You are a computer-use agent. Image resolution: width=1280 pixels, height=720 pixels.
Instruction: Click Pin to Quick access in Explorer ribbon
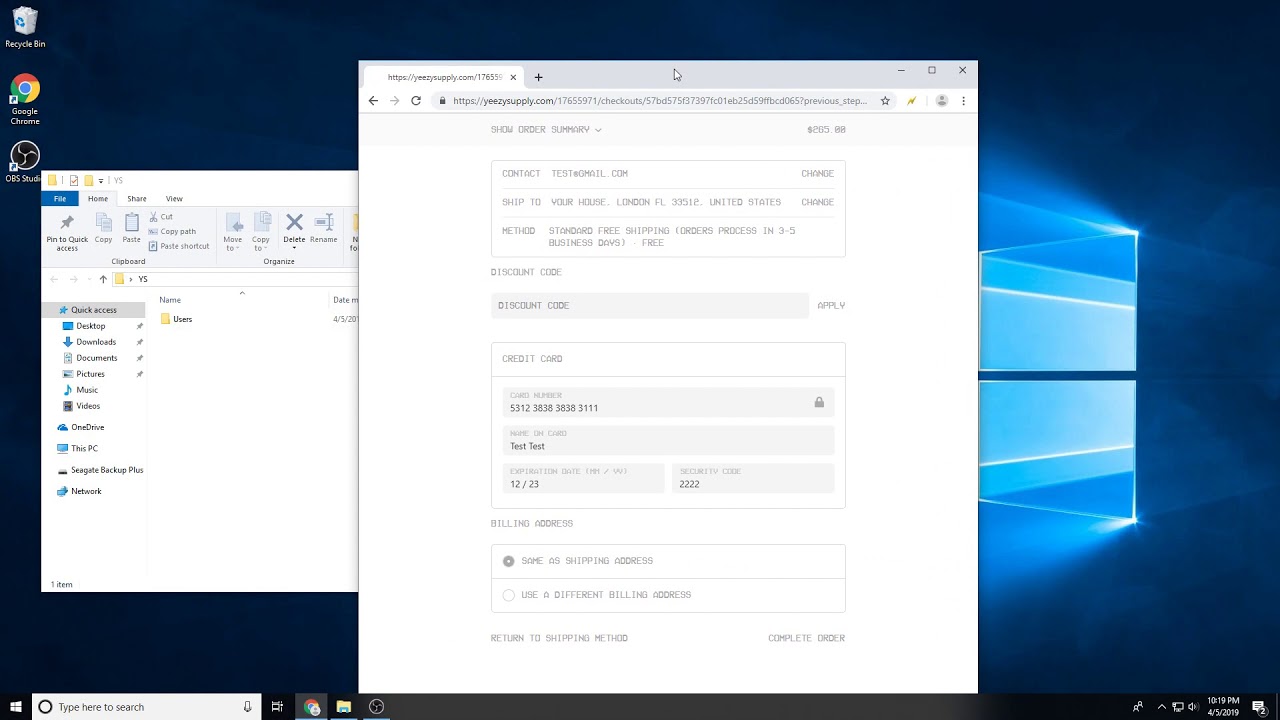(67, 231)
